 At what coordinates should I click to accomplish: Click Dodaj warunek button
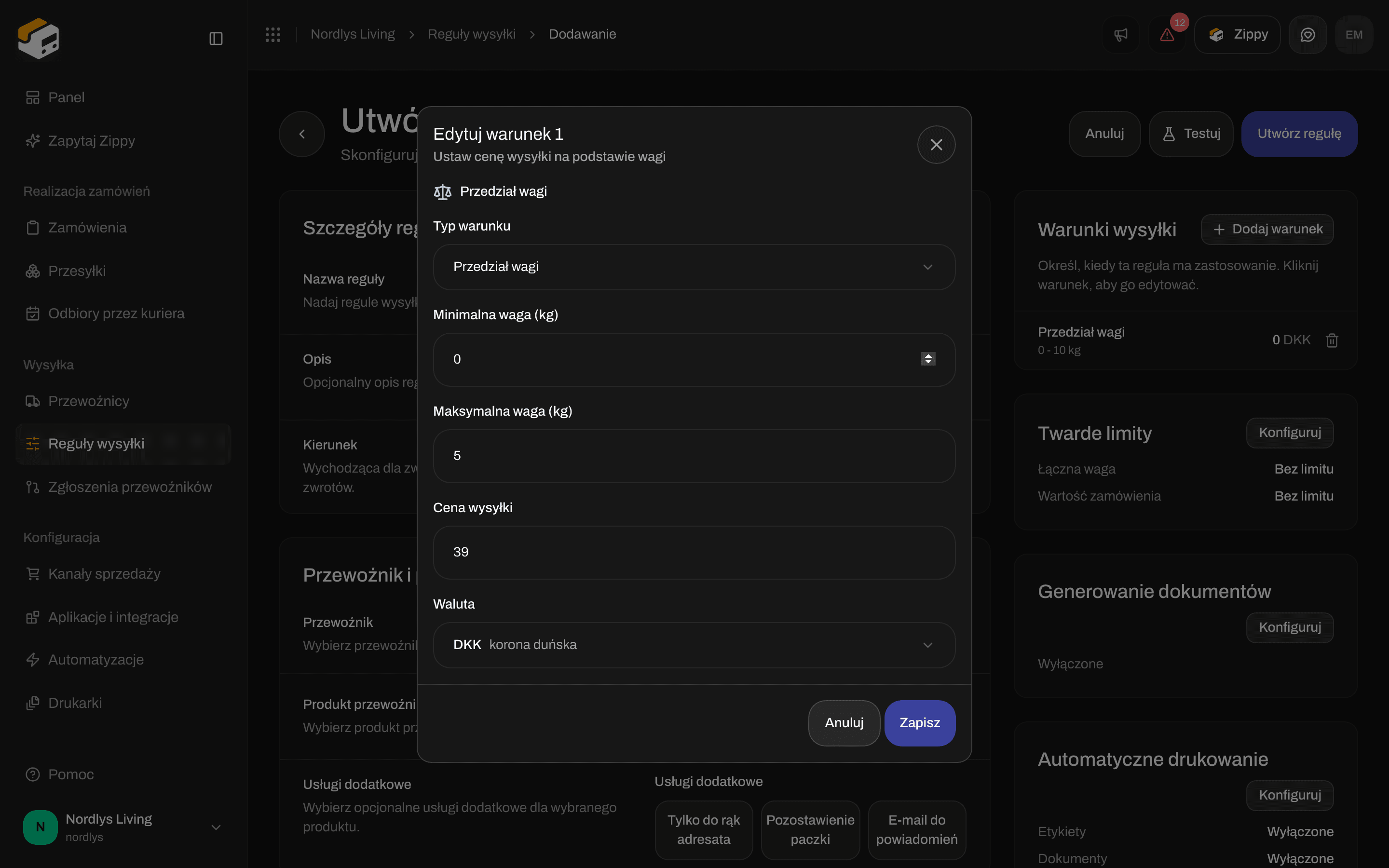pyautogui.click(x=1267, y=230)
